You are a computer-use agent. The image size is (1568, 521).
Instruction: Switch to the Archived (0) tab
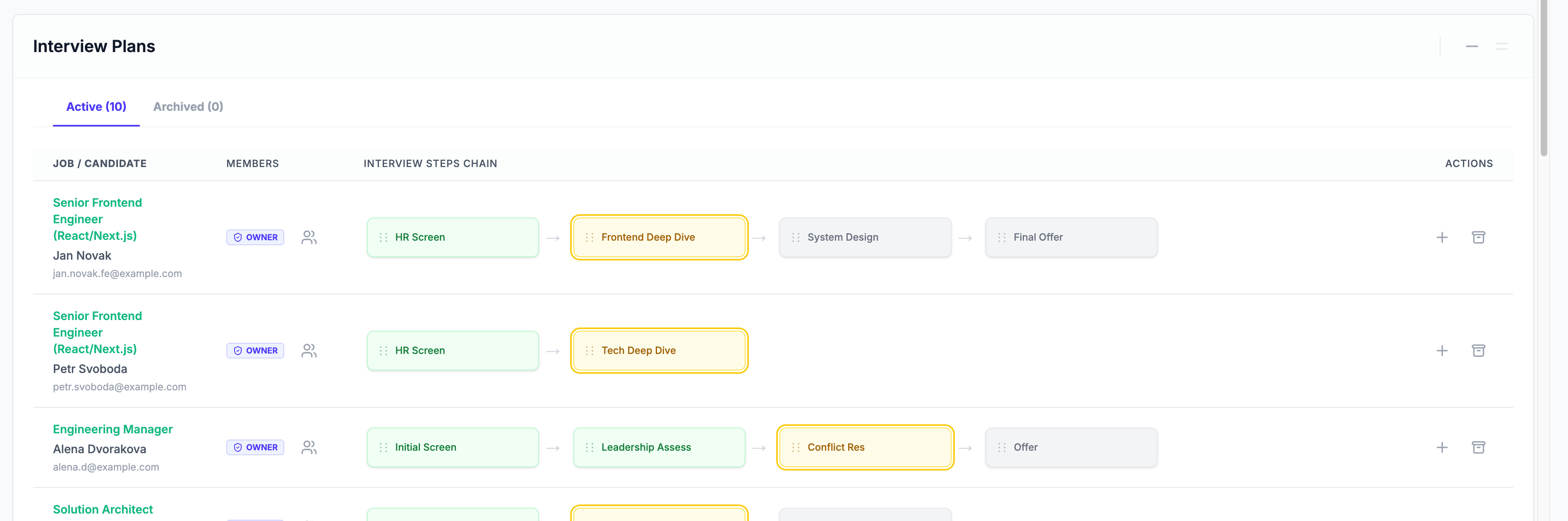click(x=188, y=107)
